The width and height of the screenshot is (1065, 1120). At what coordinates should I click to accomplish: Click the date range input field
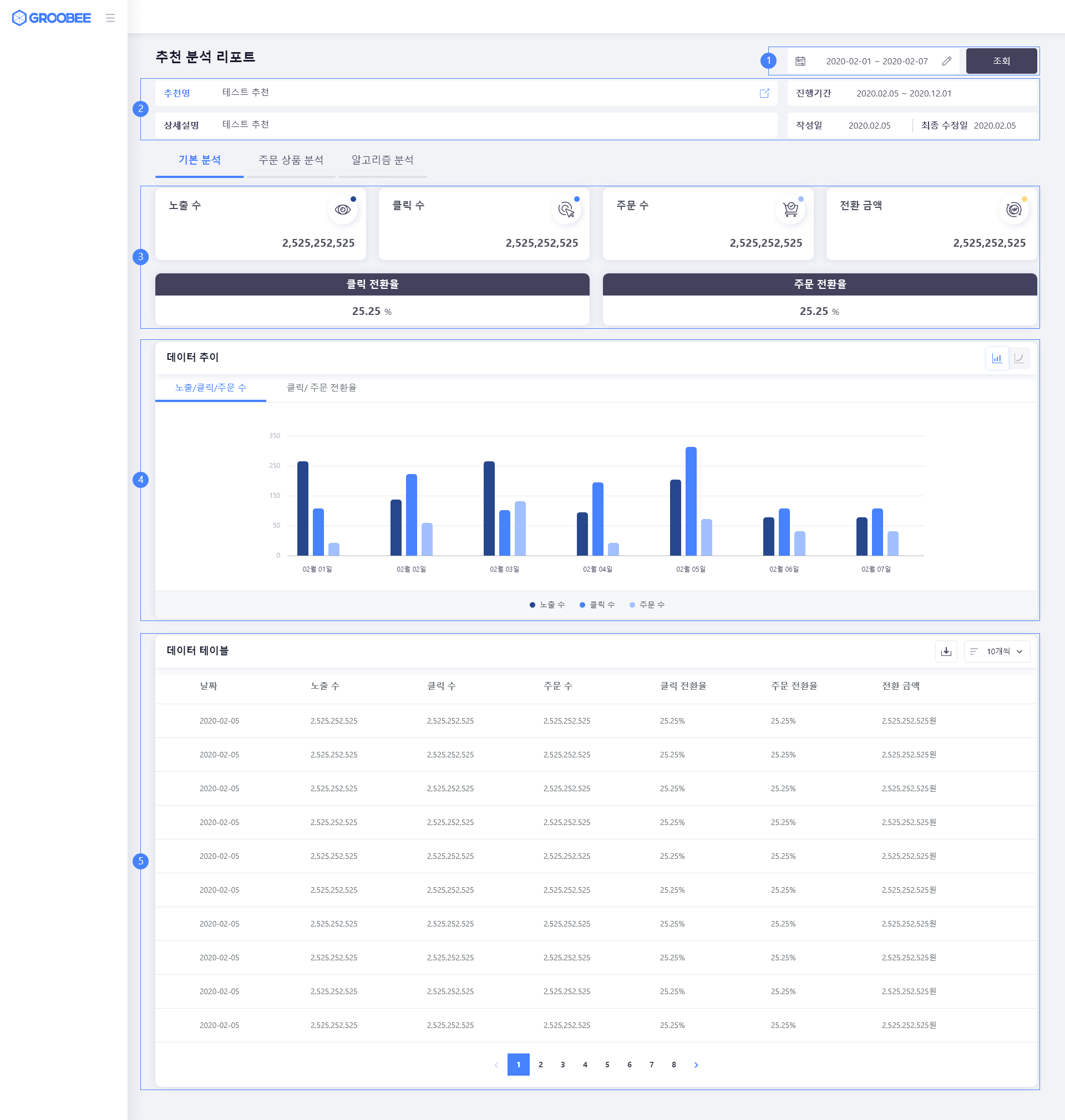(x=876, y=62)
